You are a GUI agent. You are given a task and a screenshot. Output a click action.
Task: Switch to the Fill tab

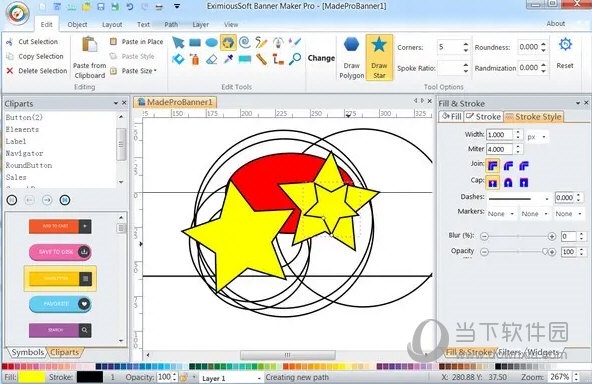pyautogui.click(x=452, y=117)
